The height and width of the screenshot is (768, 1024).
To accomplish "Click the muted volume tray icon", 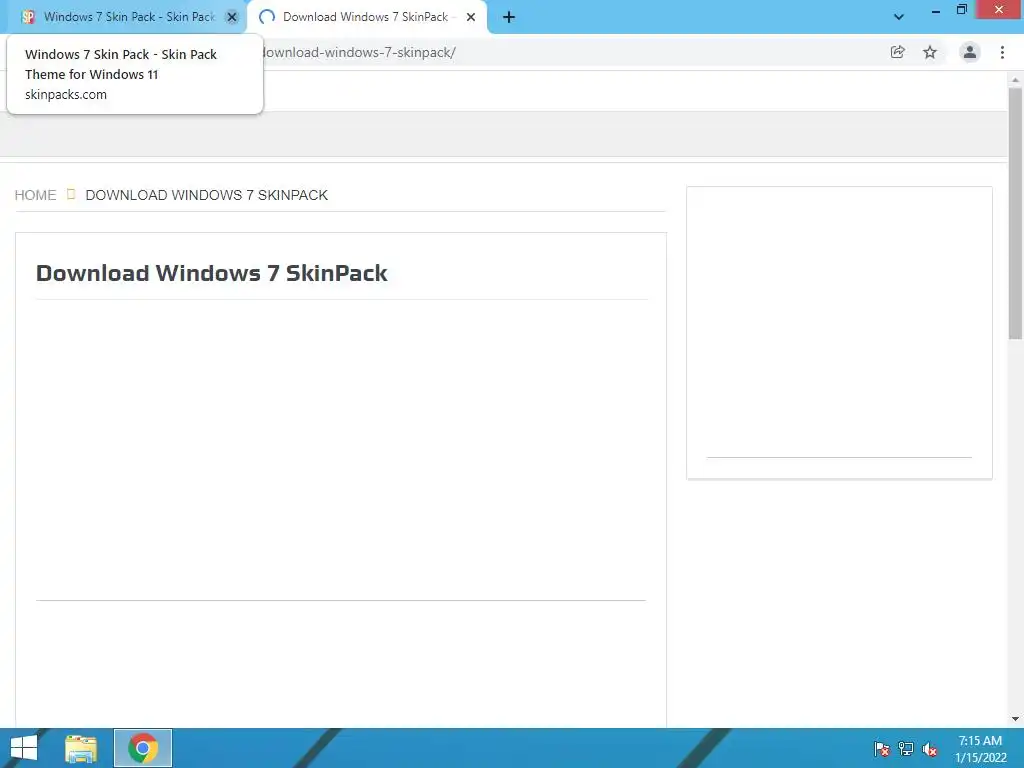I will click(x=930, y=749).
